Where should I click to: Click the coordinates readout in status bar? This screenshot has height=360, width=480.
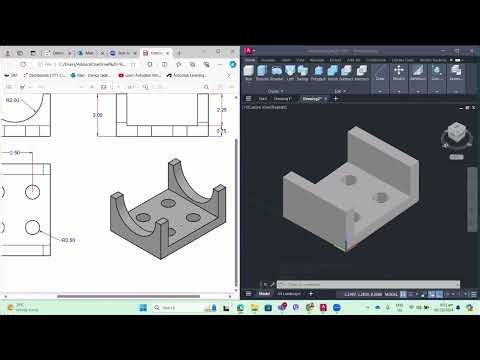[x=363, y=294]
